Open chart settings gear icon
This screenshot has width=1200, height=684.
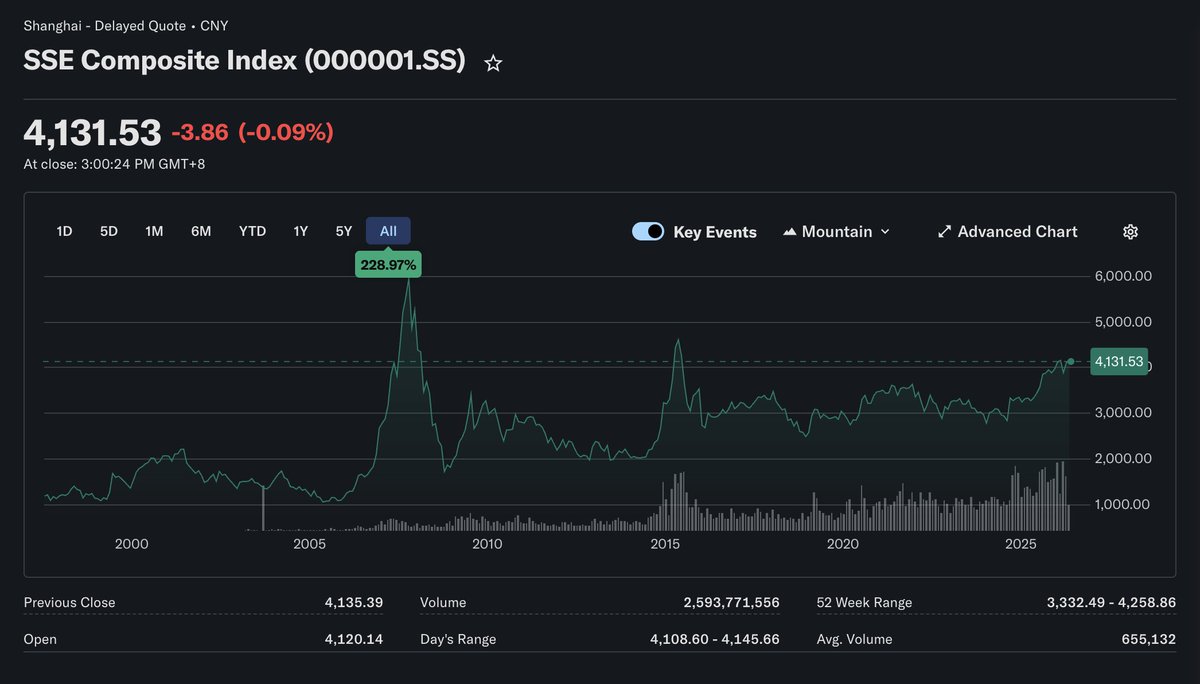1130,232
